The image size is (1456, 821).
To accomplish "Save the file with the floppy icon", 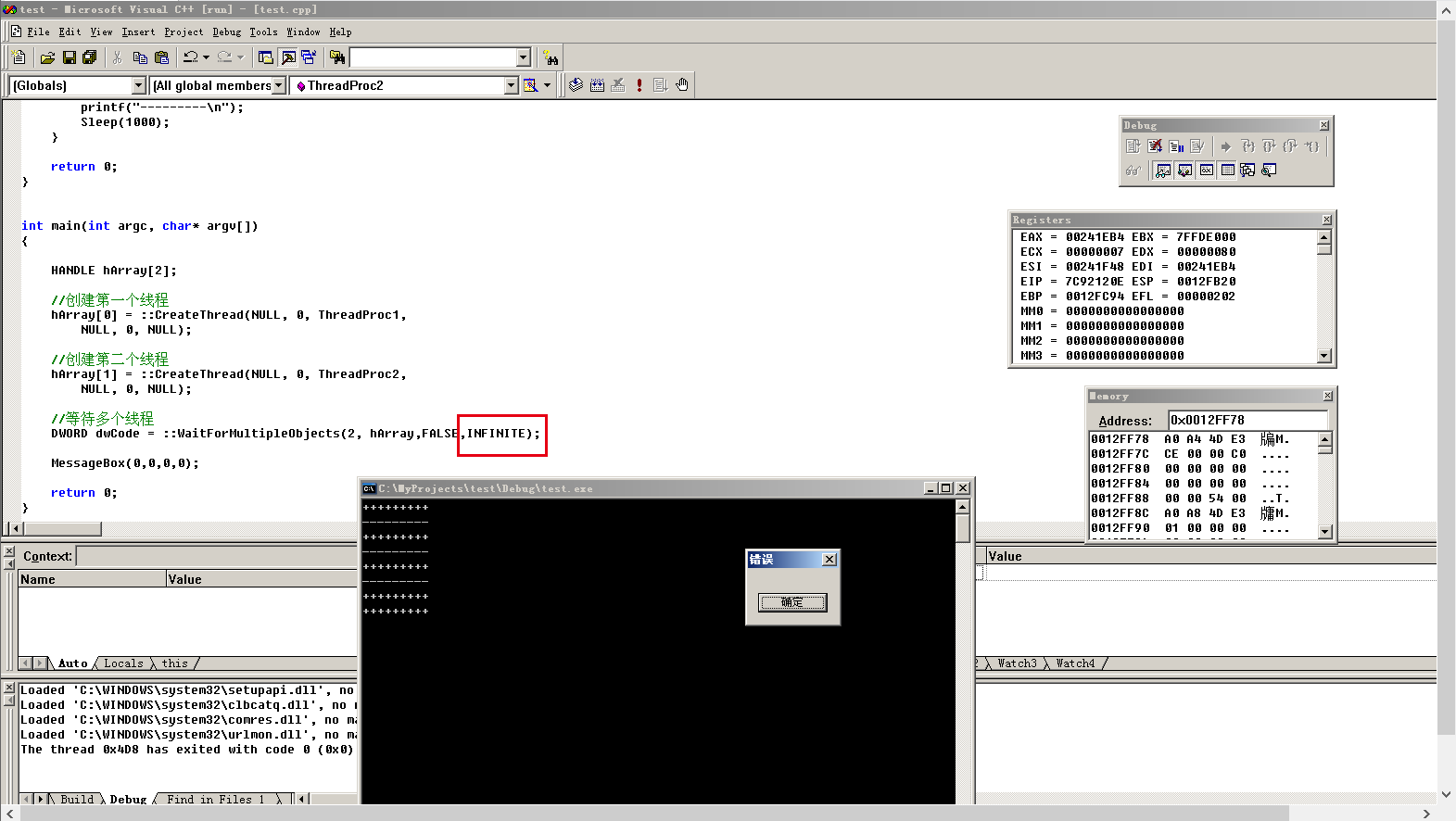I will pyautogui.click(x=69, y=57).
